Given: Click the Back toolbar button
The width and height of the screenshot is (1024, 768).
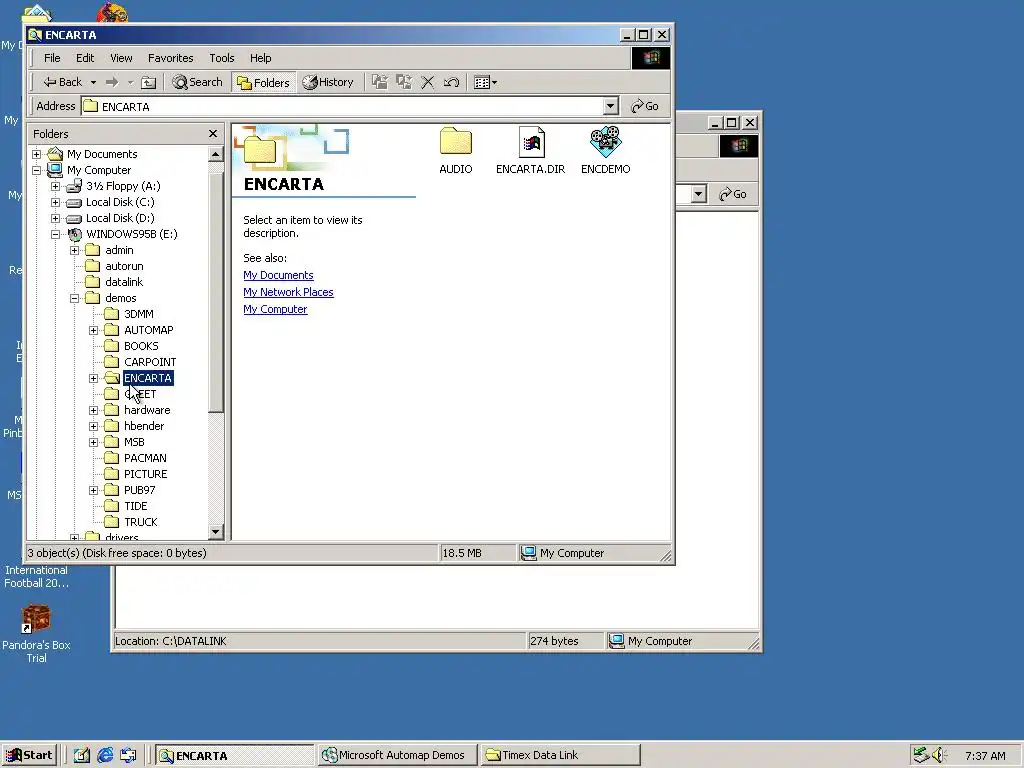Looking at the screenshot, I should (x=62, y=82).
